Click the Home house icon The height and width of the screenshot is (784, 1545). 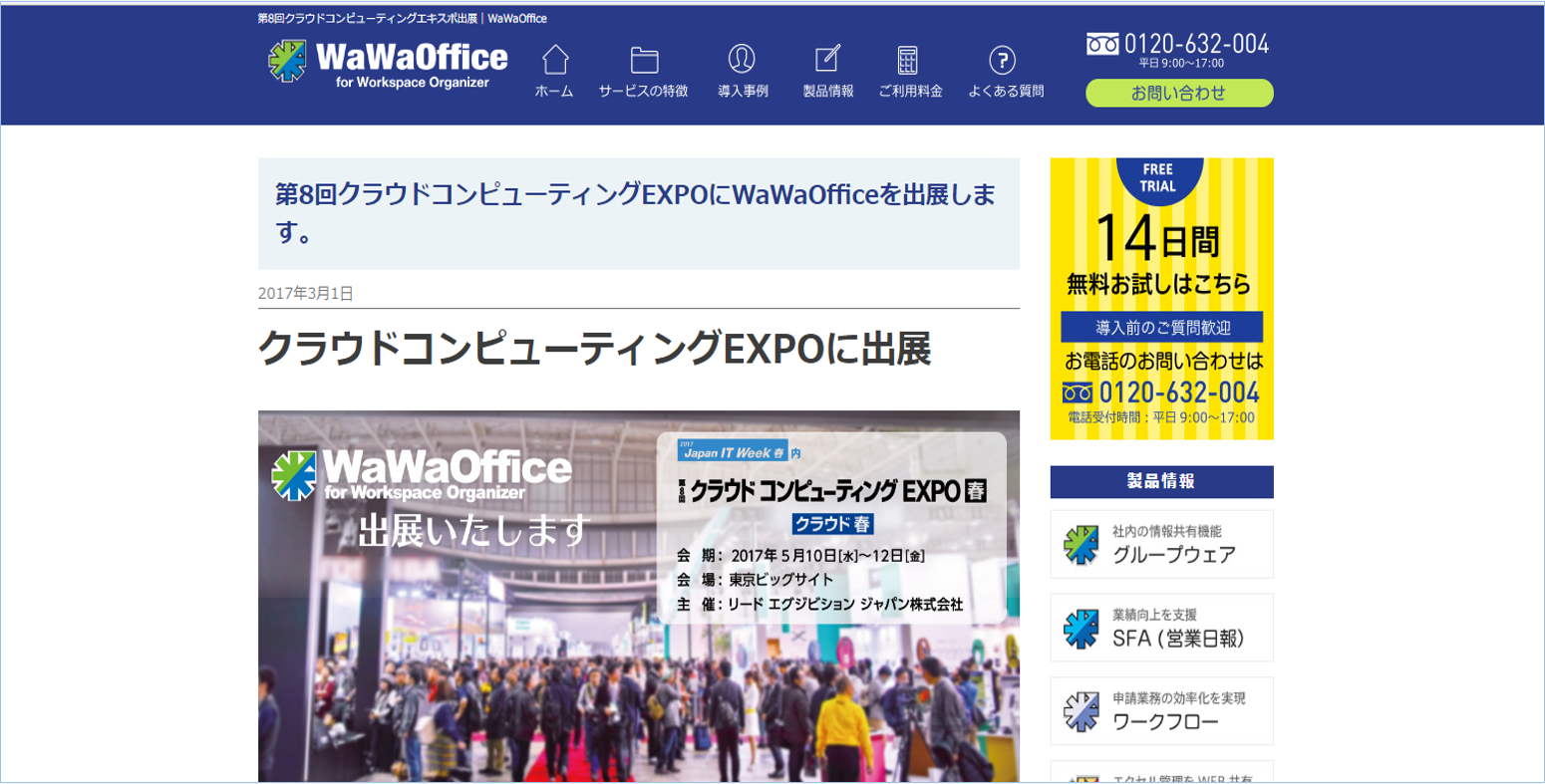(555, 60)
